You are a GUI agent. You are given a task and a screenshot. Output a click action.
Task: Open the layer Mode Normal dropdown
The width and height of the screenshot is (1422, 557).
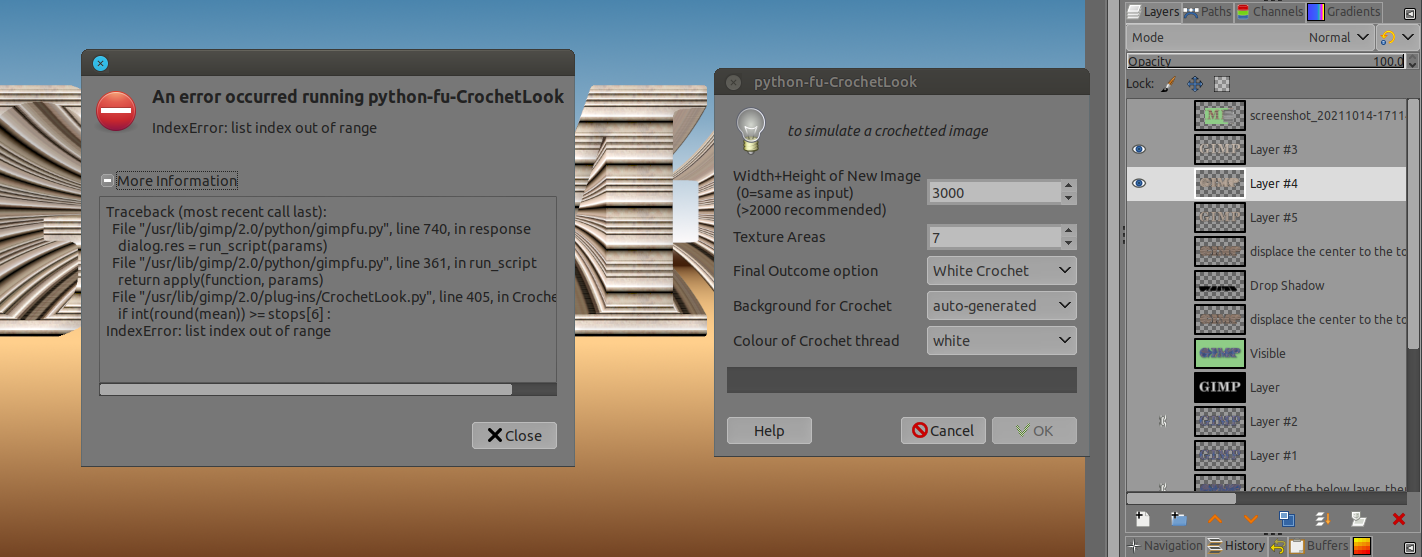(x=1250, y=37)
